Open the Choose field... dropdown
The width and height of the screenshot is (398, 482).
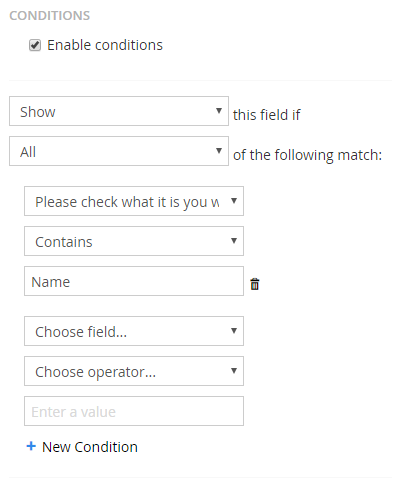click(134, 331)
